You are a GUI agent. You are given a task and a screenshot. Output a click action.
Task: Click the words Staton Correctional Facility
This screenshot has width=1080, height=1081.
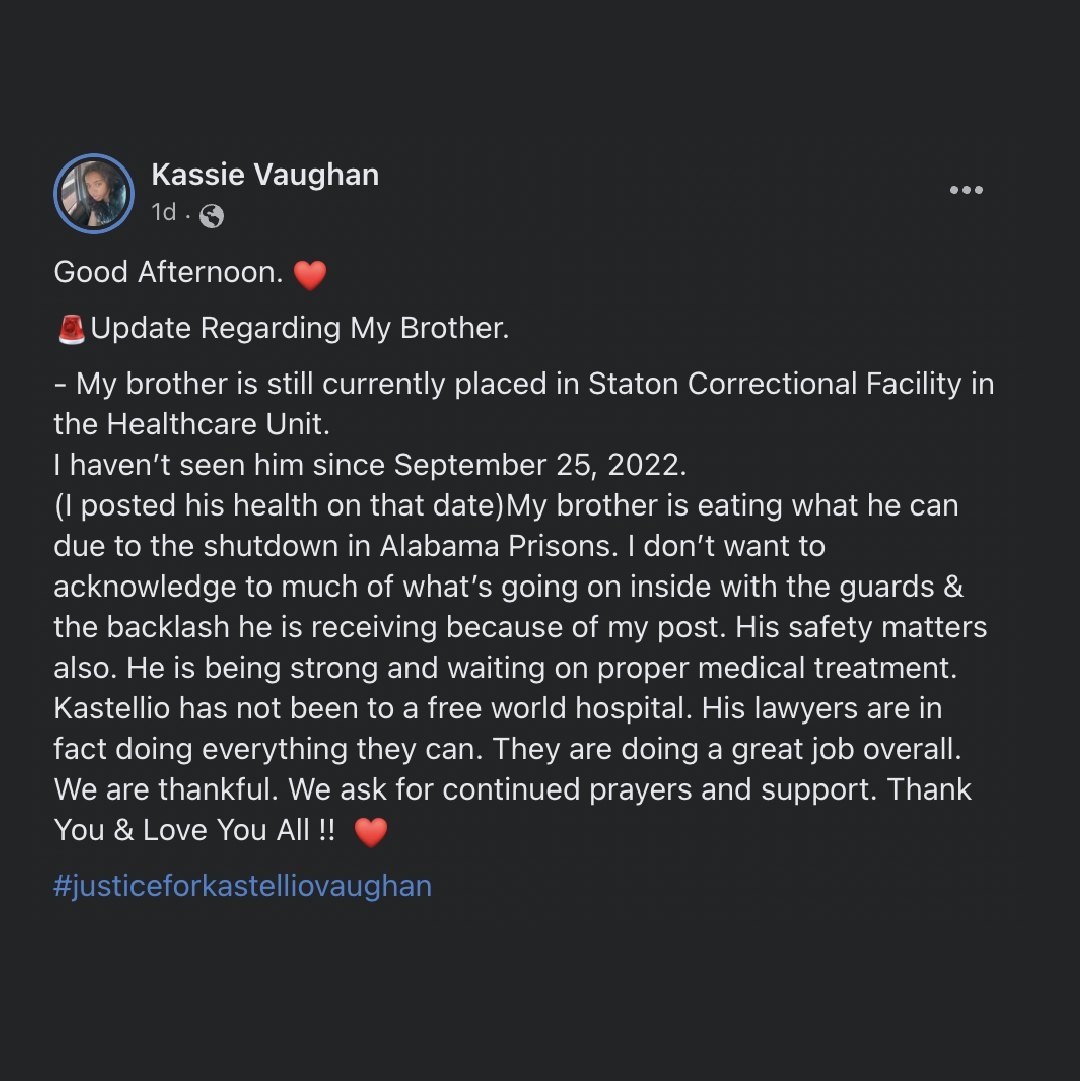(x=775, y=384)
